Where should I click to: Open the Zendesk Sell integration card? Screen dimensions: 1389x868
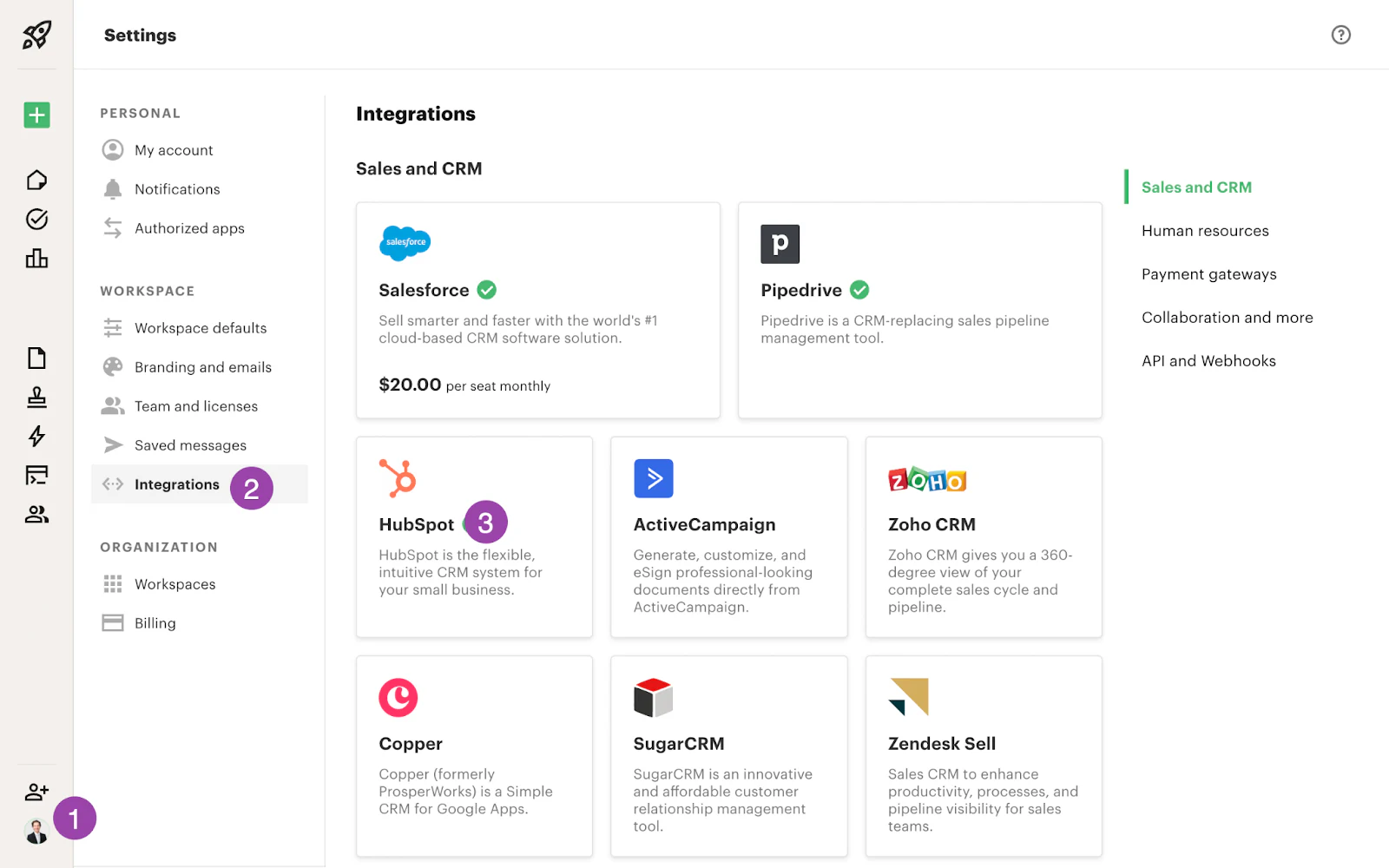click(x=984, y=756)
